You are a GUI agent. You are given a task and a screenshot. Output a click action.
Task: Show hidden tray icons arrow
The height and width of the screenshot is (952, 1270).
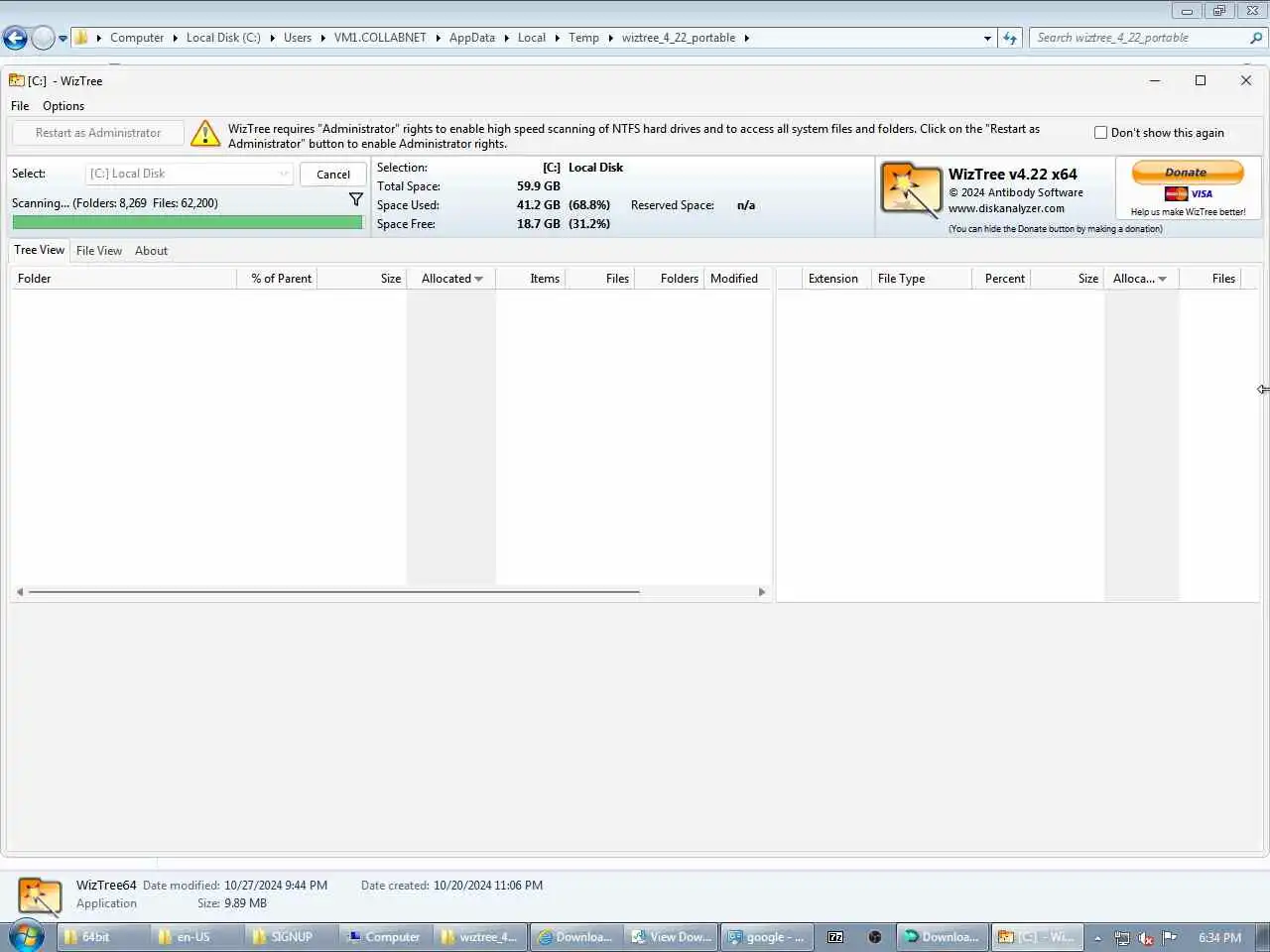click(1097, 937)
